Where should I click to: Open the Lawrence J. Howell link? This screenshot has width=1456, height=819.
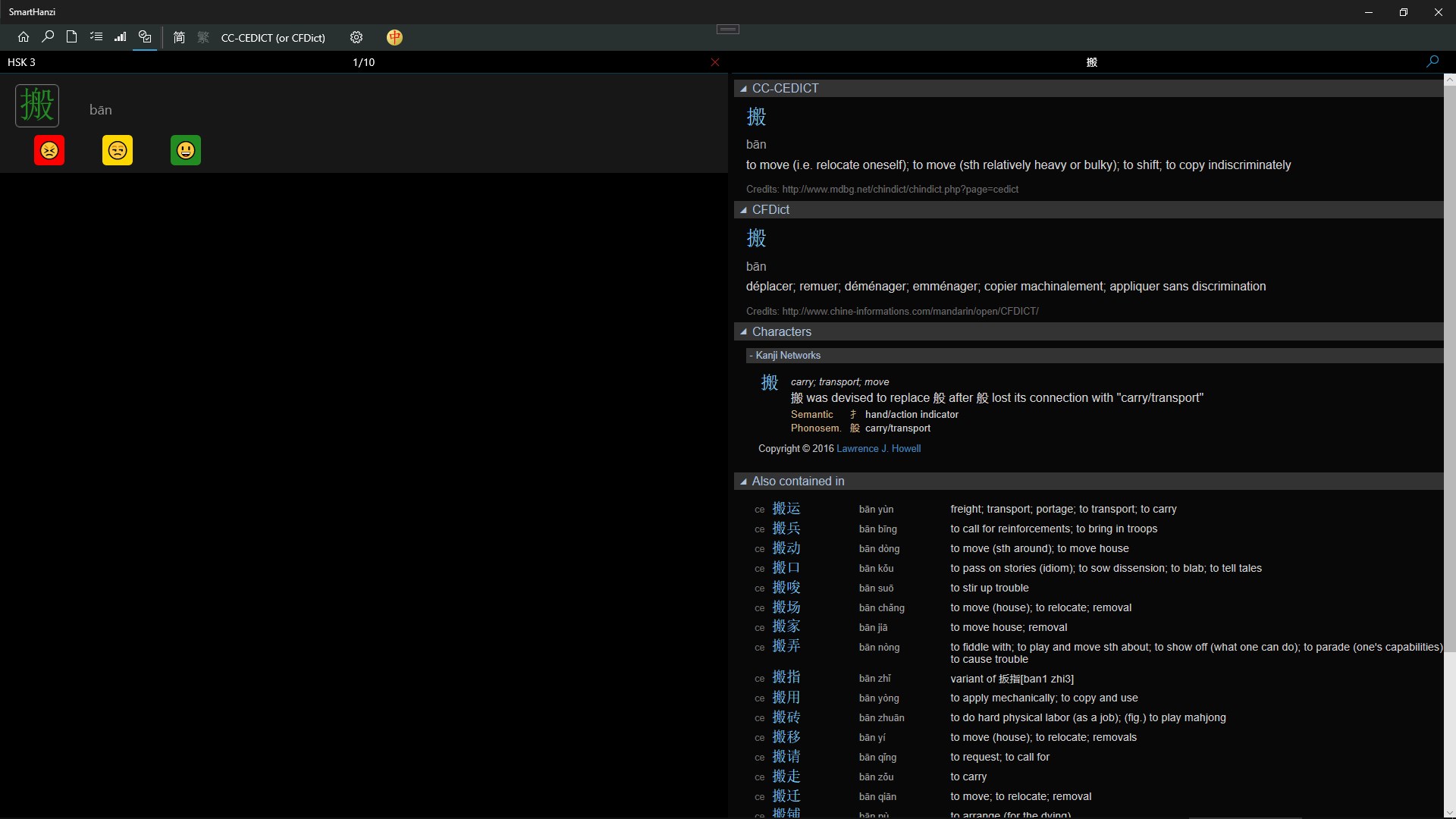878,449
